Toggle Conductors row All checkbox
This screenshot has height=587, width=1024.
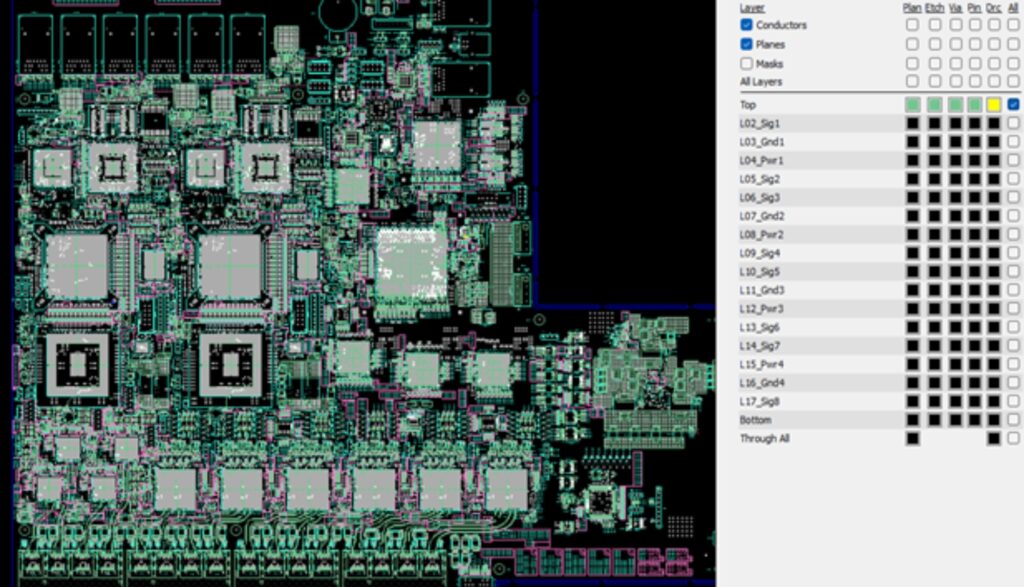pos(1014,25)
